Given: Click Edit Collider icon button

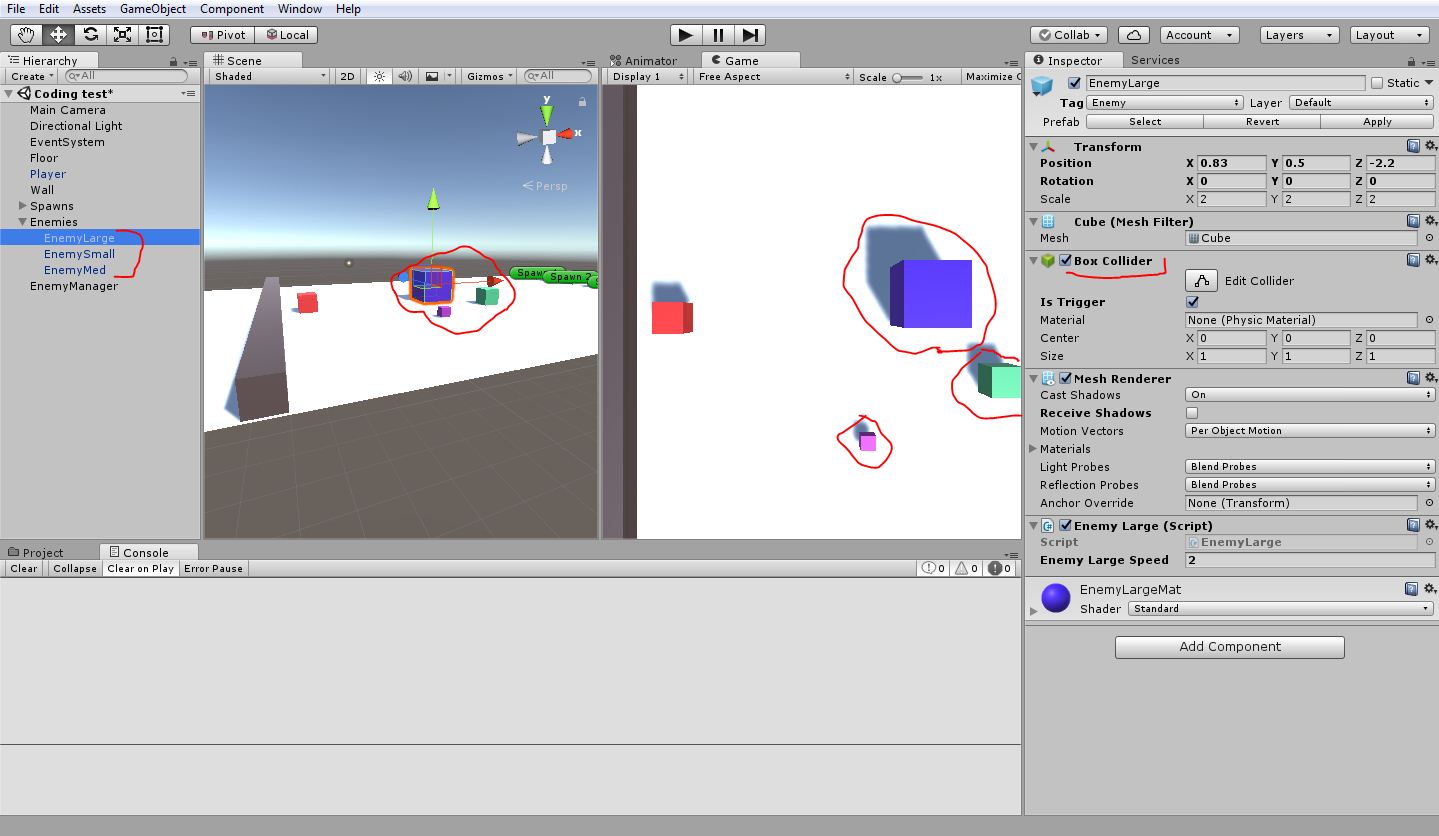Looking at the screenshot, I should 1201,281.
